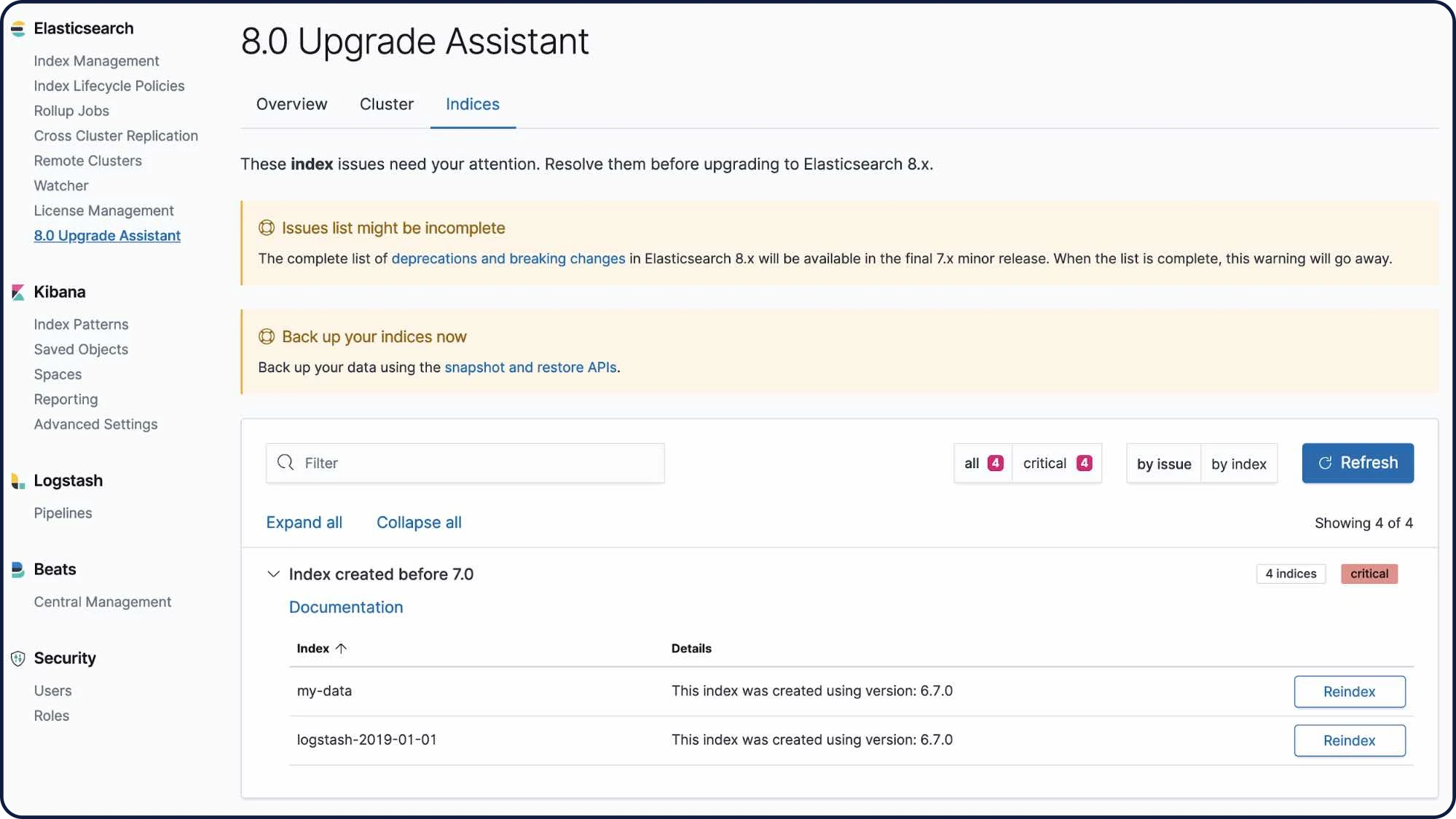The image size is (1456, 819).
Task: Go to Spaces settings
Action: 58,374
